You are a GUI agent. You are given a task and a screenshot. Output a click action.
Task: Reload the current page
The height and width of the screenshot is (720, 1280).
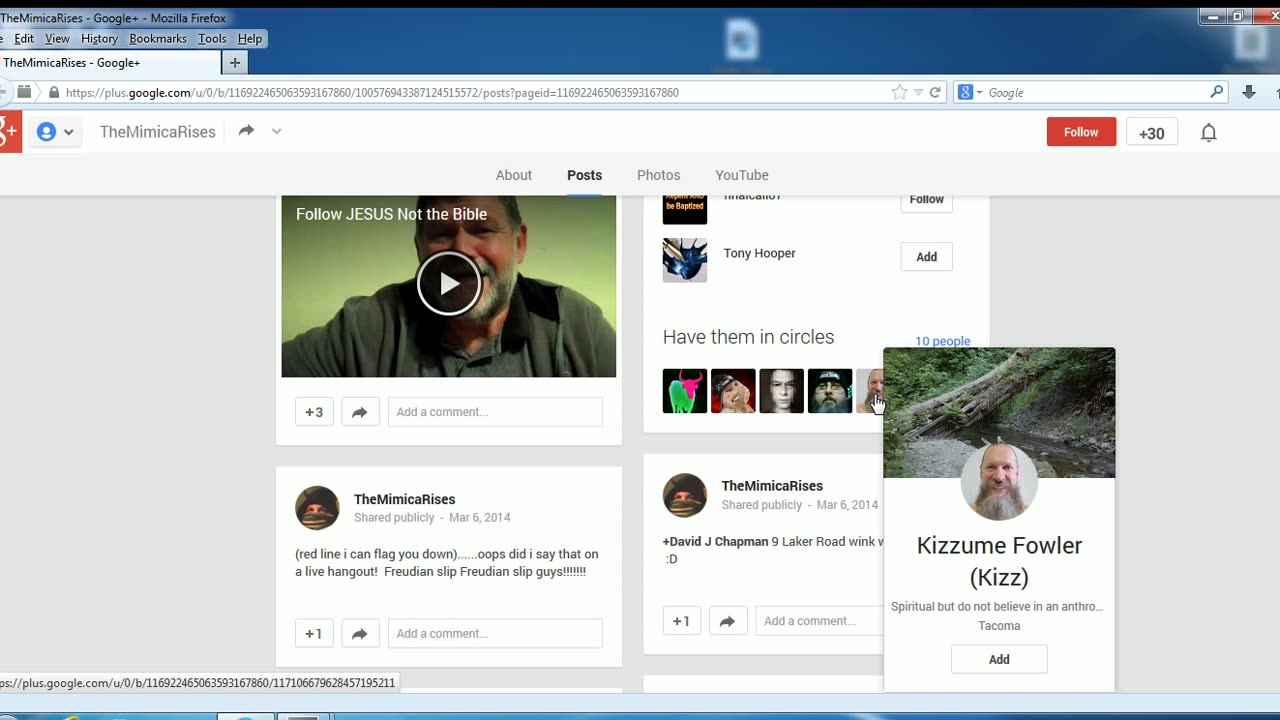tap(935, 92)
